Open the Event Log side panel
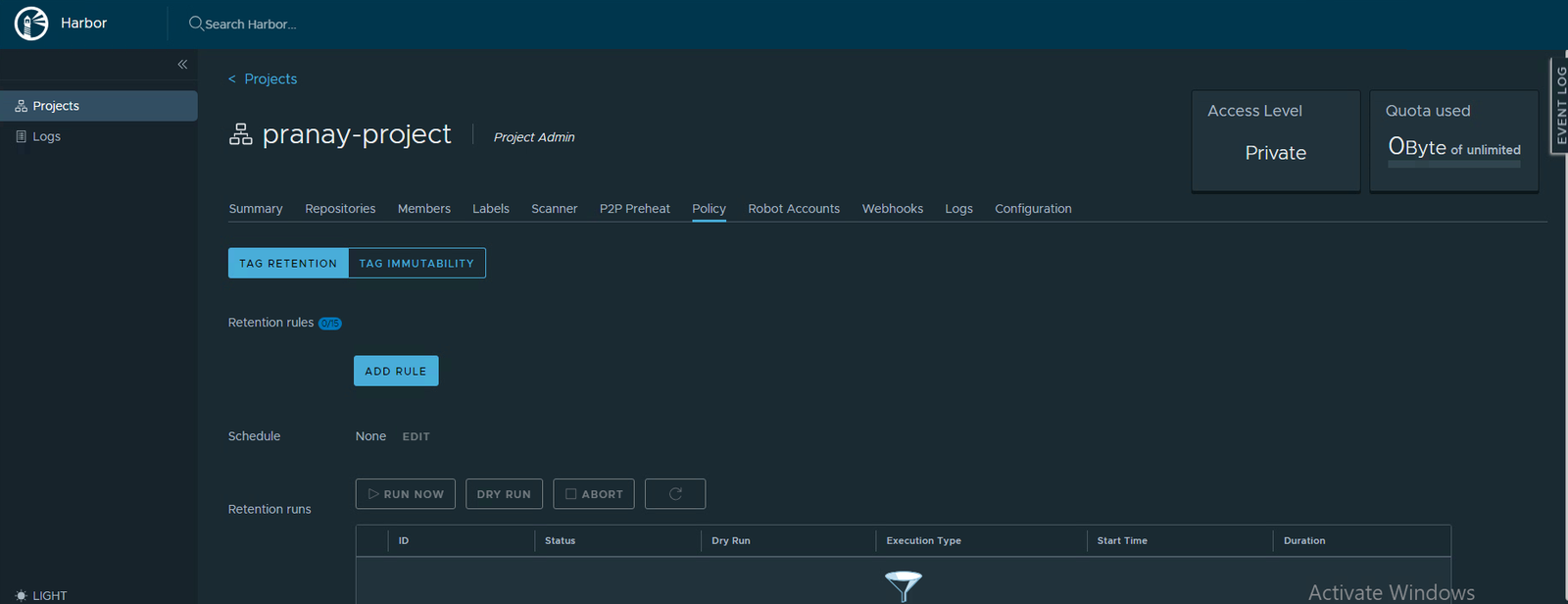The width and height of the screenshot is (1568, 604). 1558,106
